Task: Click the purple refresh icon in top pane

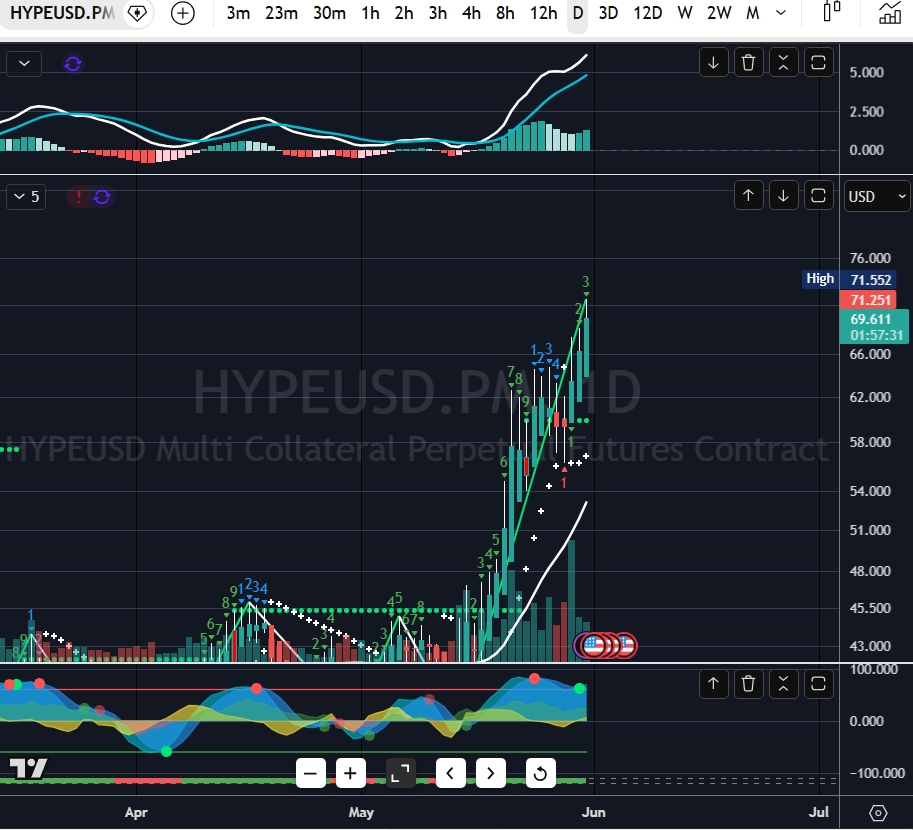Action: pos(73,63)
